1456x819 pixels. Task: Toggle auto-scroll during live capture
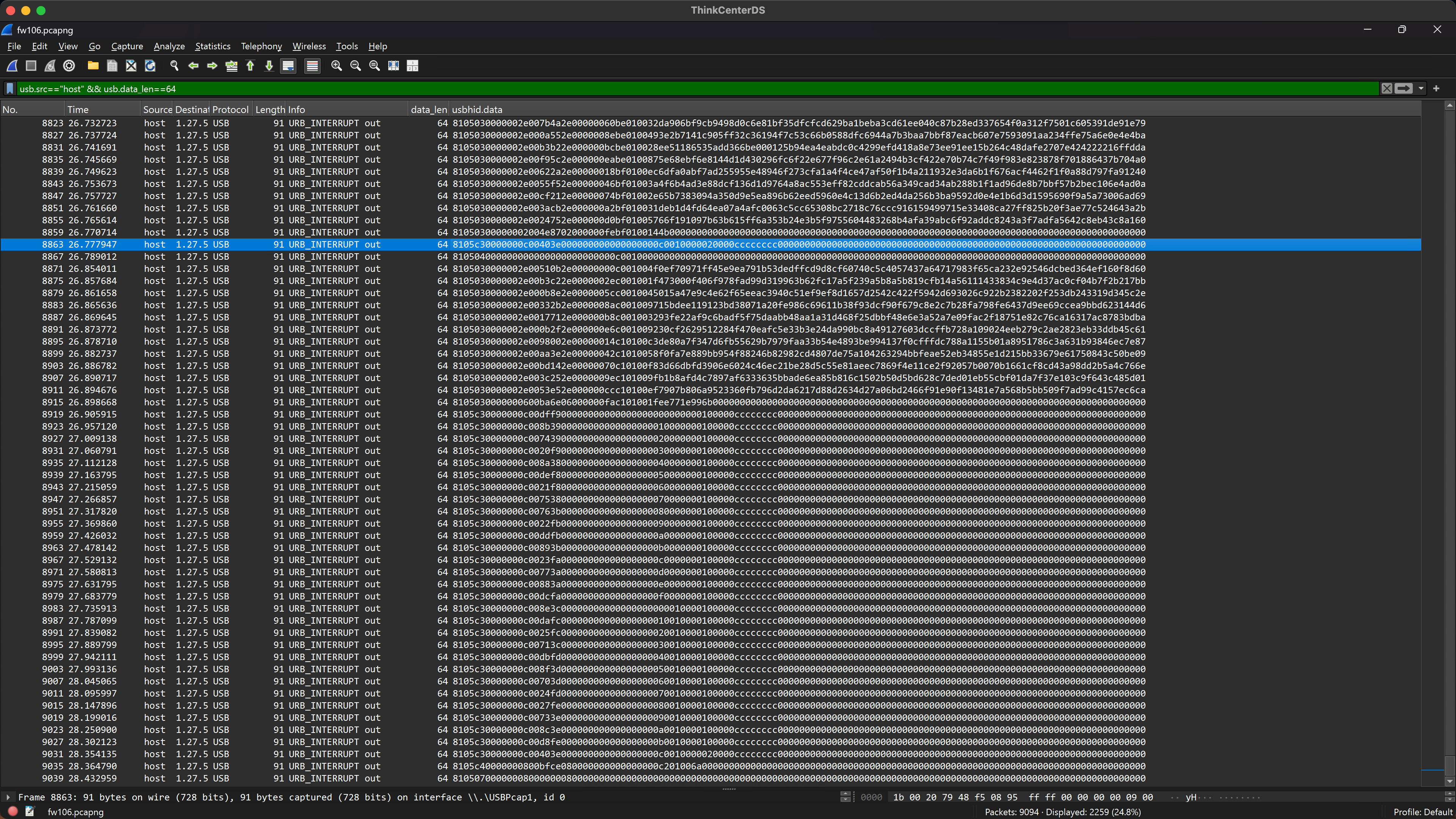point(288,66)
